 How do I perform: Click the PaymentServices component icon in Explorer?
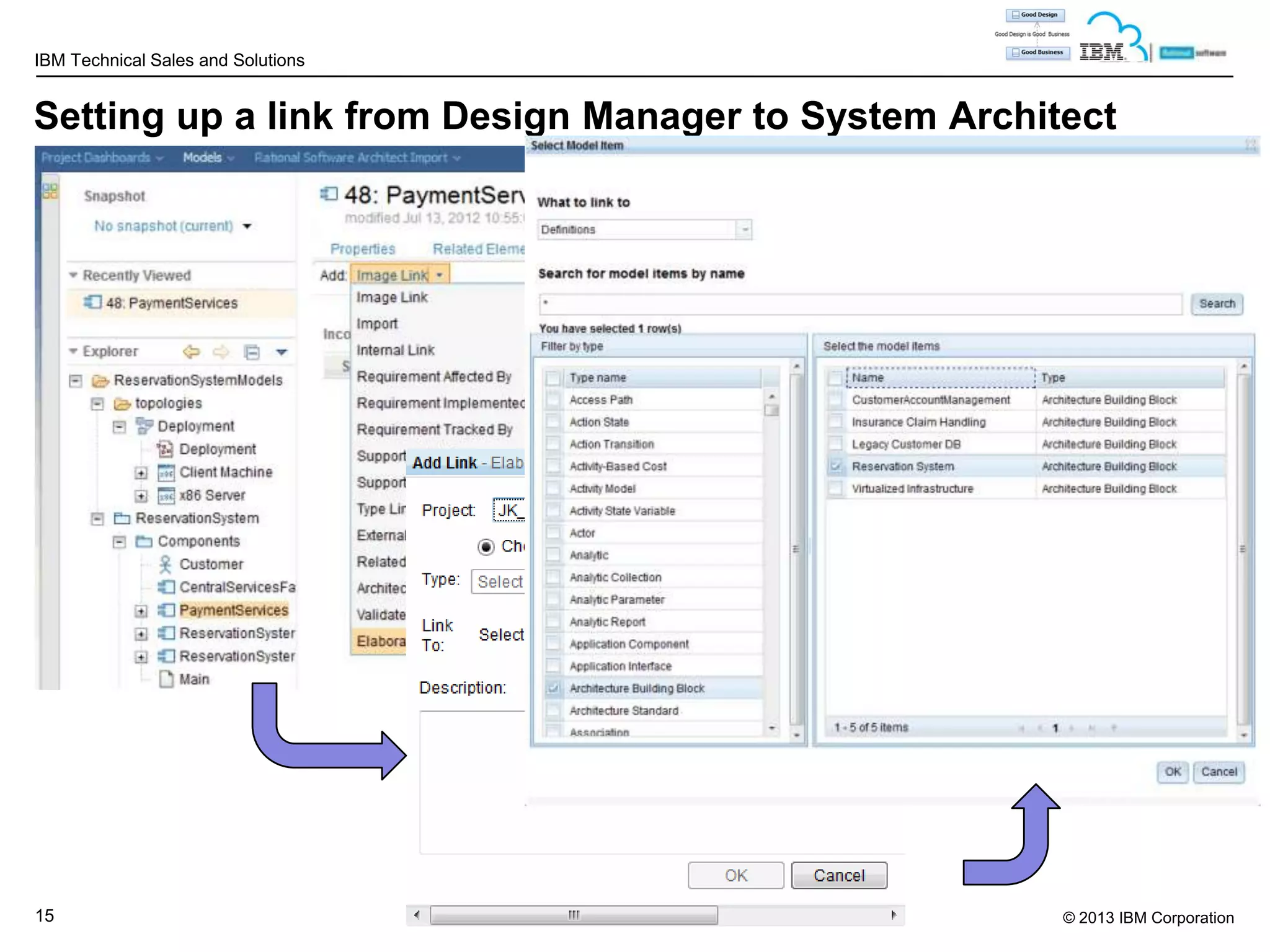166,610
